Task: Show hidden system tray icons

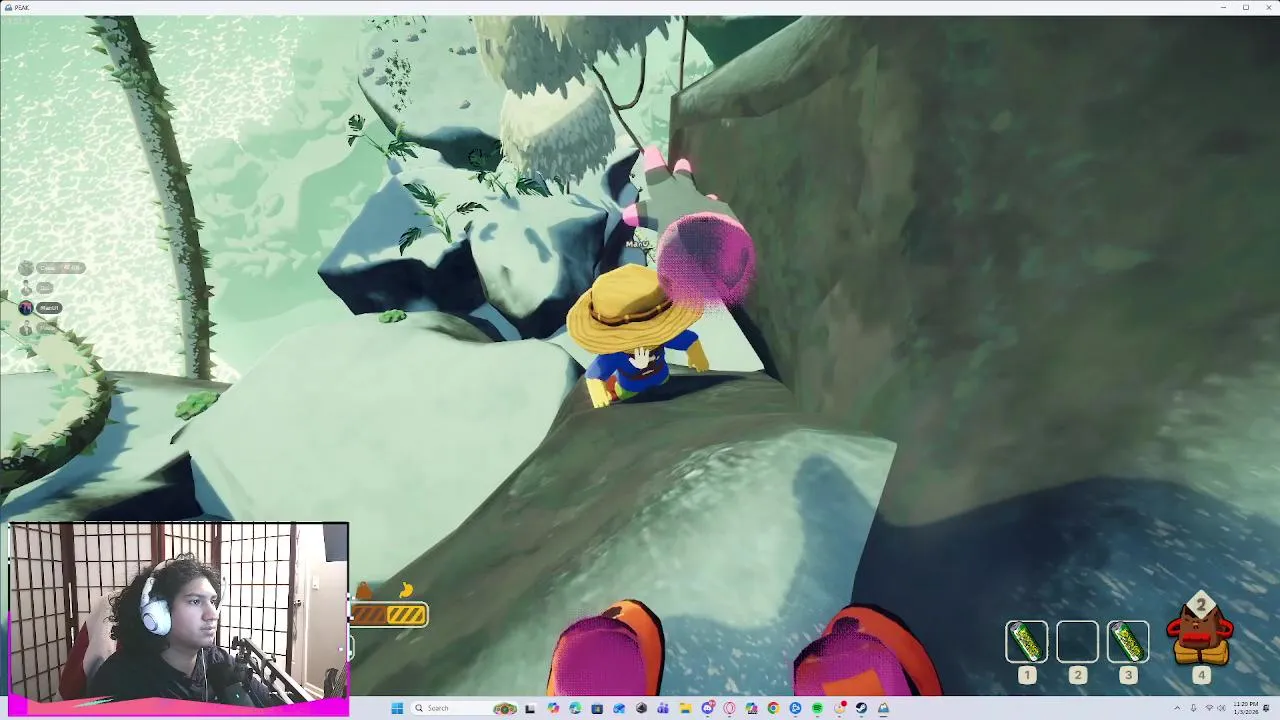Action: pyautogui.click(x=1177, y=708)
